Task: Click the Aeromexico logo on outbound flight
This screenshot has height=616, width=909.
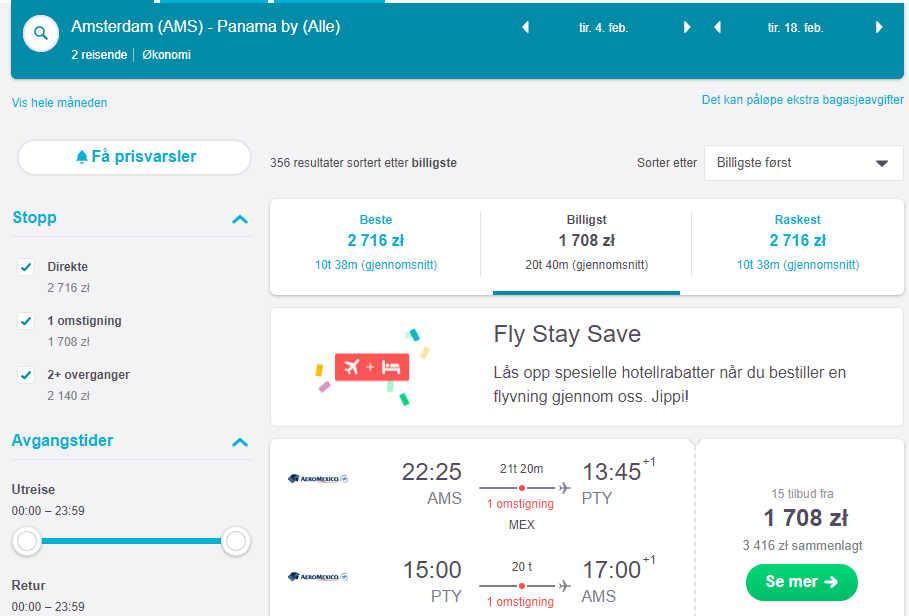Action: (x=318, y=479)
